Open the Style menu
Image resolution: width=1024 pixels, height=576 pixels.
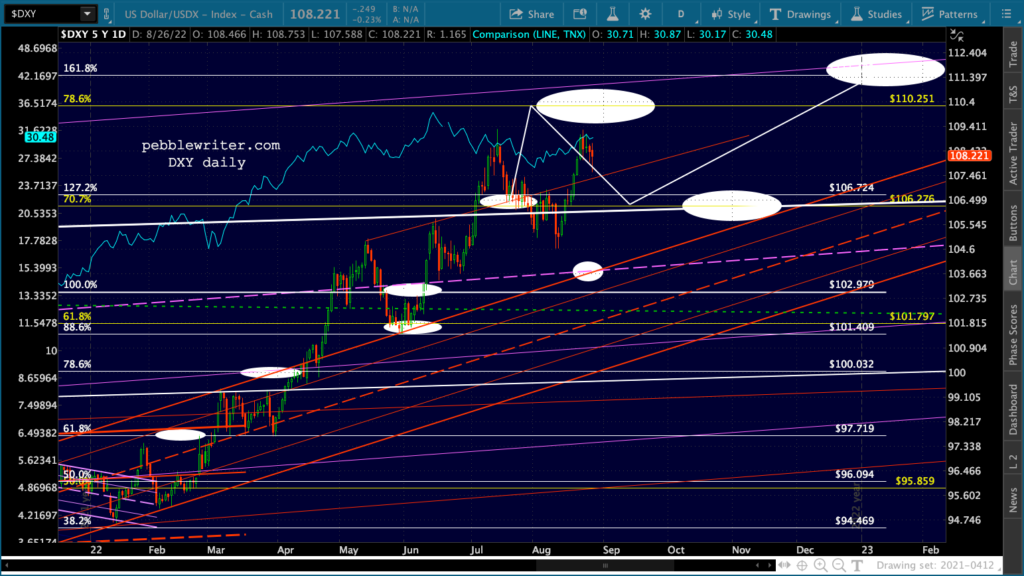tap(731, 14)
